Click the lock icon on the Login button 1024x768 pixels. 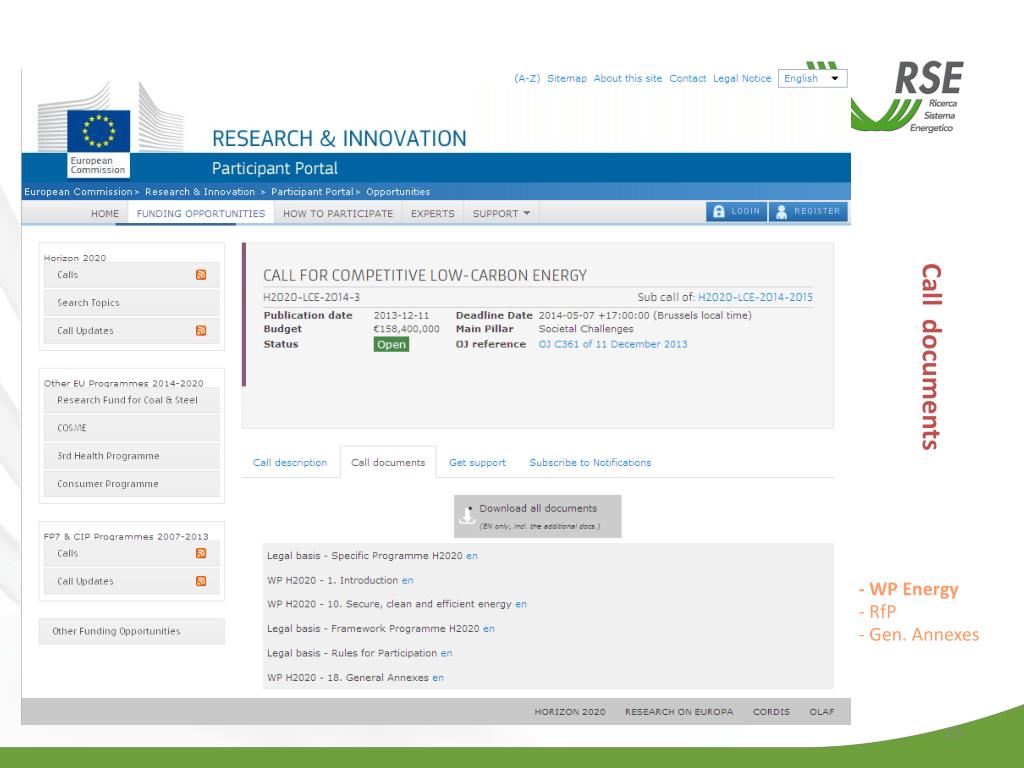(x=719, y=212)
